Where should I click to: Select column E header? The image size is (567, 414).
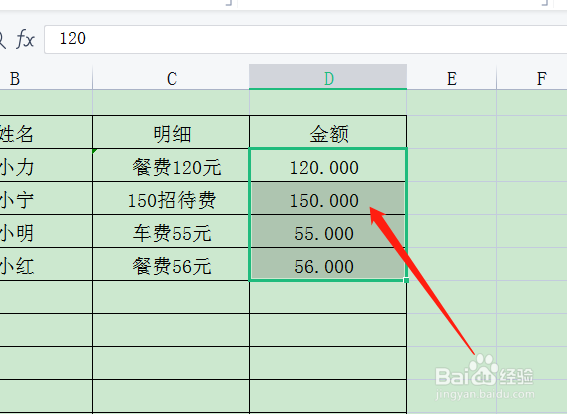click(452, 78)
